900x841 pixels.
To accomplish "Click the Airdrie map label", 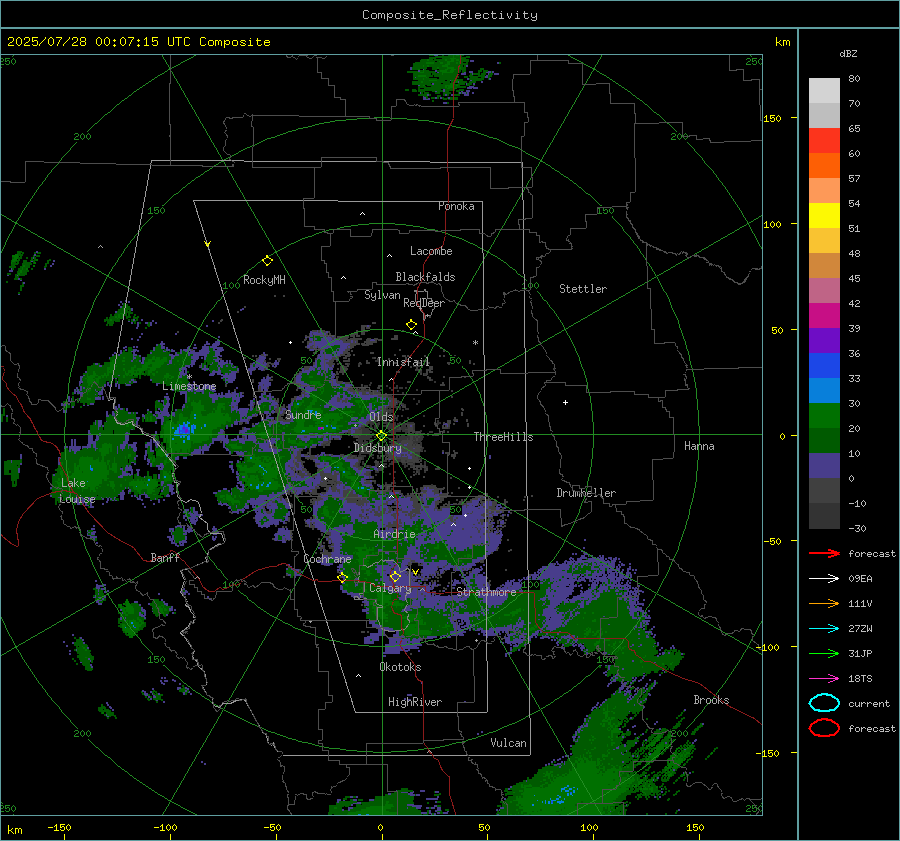I will pyautogui.click(x=394, y=534).
